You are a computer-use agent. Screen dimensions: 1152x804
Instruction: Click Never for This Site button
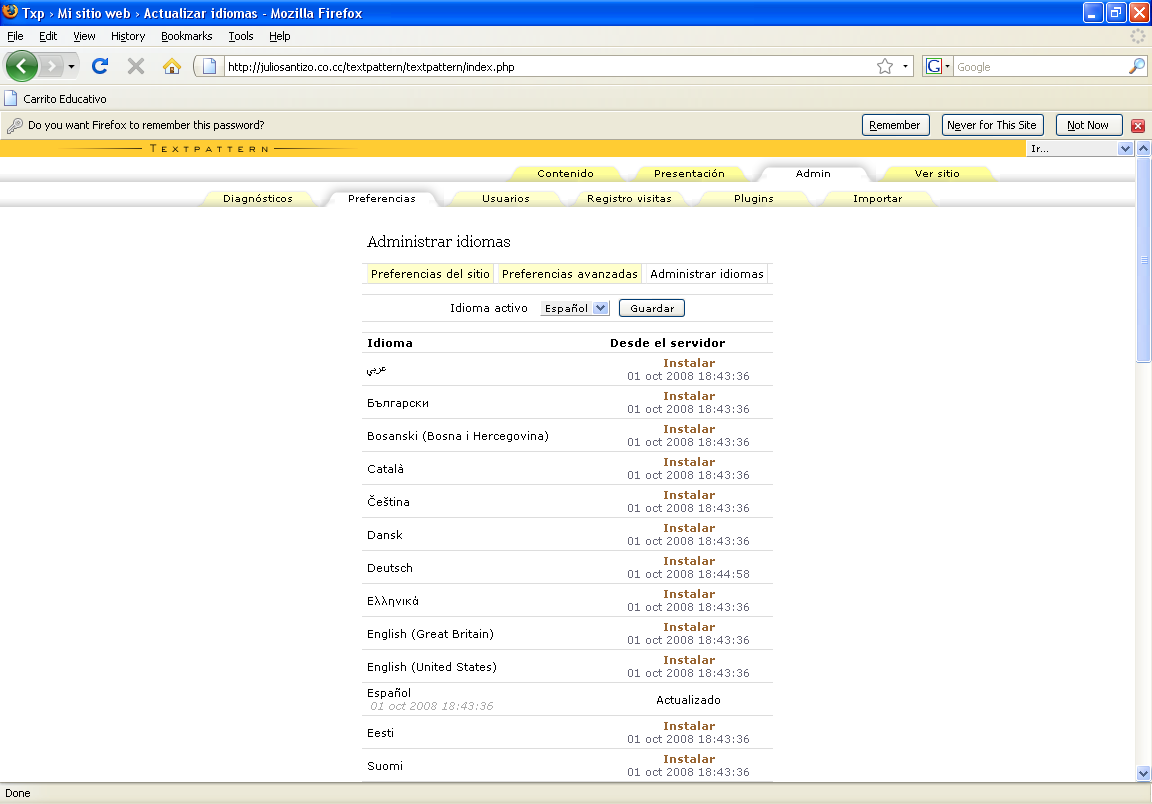(x=992, y=125)
